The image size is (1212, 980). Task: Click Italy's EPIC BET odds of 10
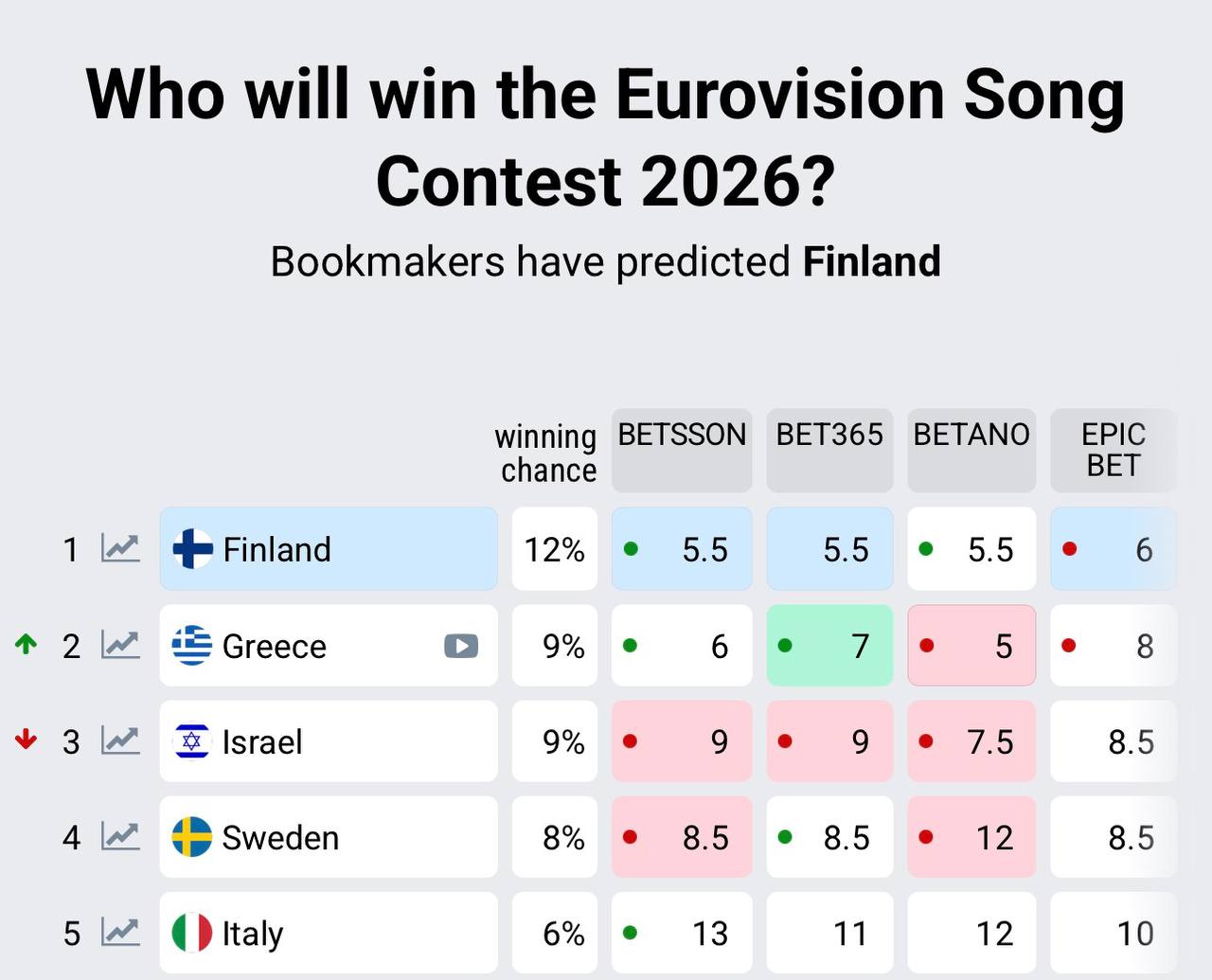point(1114,934)
